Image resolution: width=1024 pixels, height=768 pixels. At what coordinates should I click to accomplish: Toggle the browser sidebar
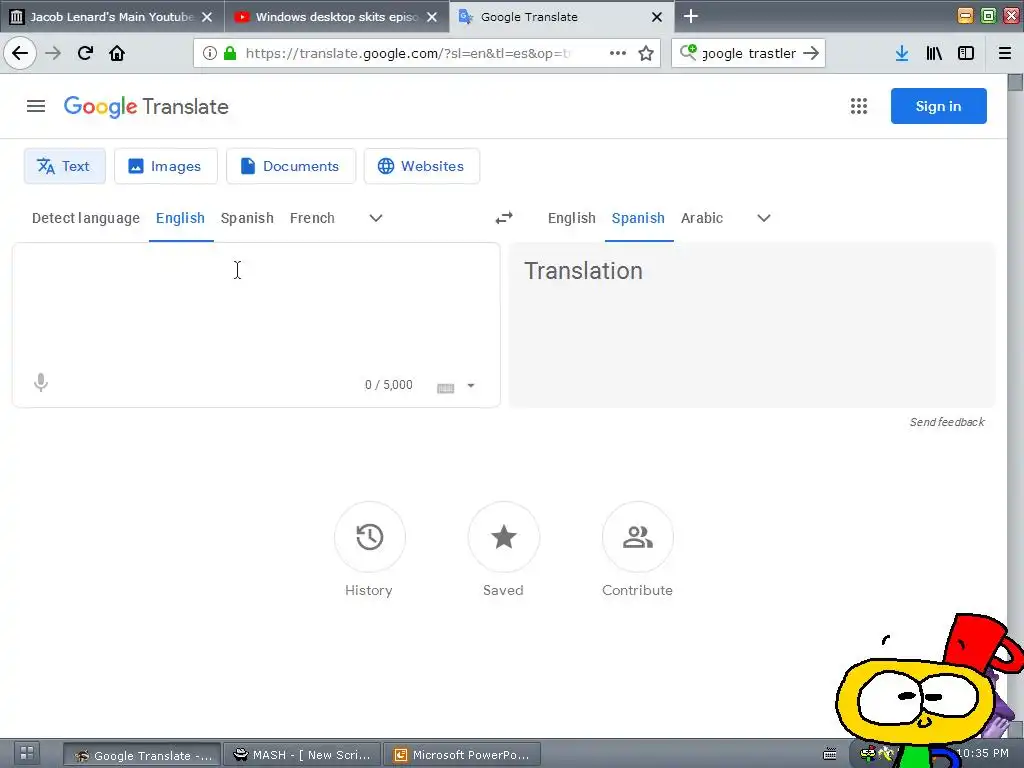point(966,53)
